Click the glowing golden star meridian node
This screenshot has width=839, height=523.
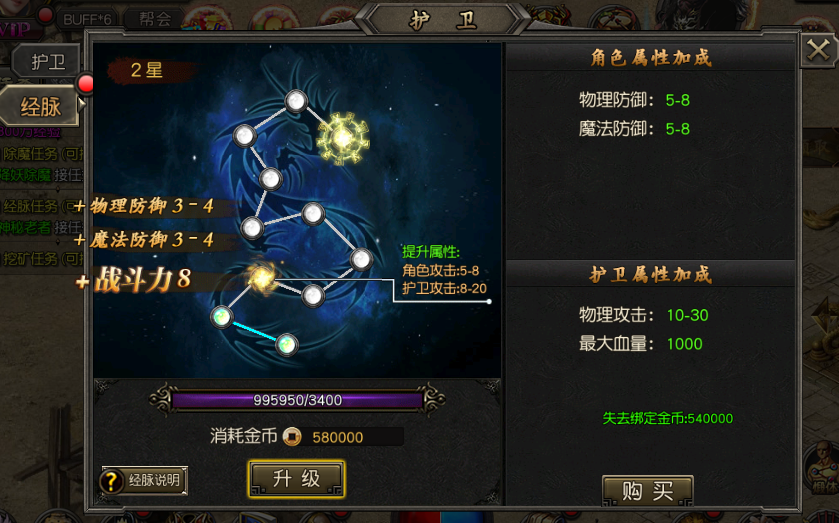342,139
